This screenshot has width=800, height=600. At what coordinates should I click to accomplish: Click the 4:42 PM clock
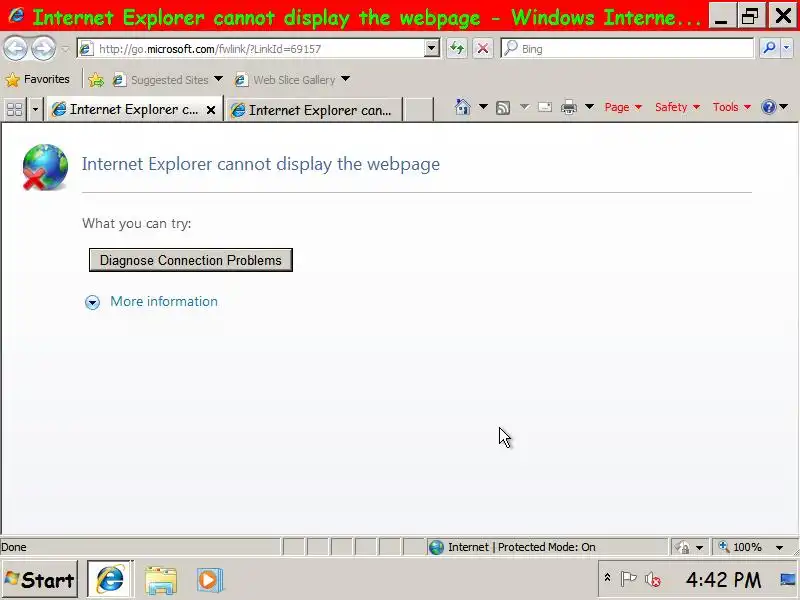click(723, 580)
